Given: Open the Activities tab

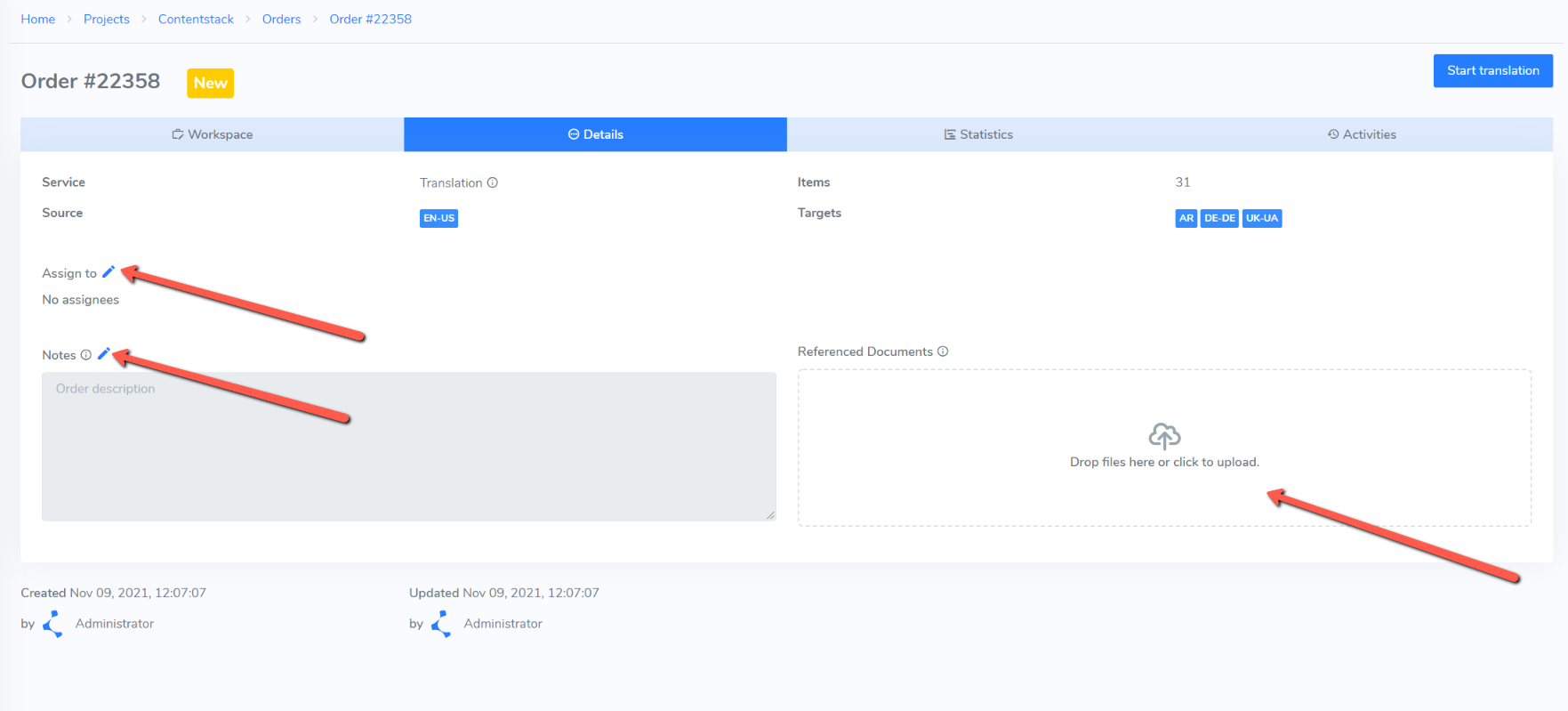Looking at the screenshot, I should tap(1362, 134).
